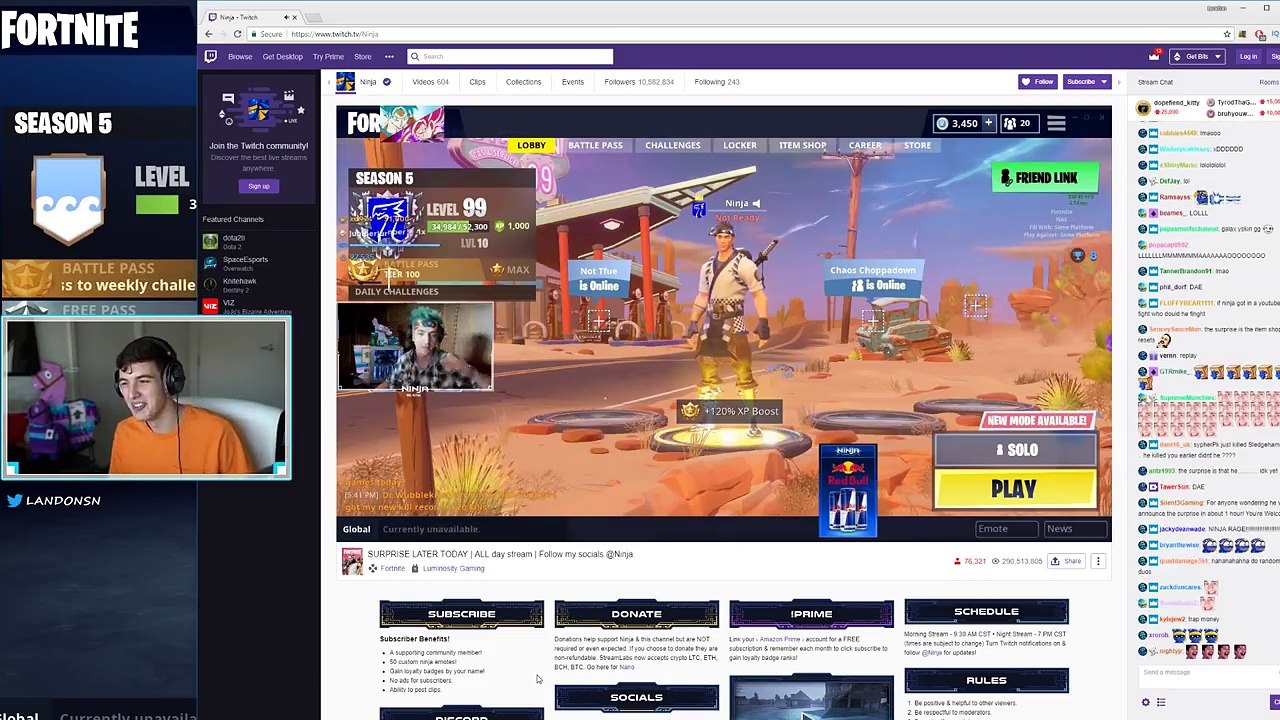Click the PRIME panel banner

click(811, 614)
